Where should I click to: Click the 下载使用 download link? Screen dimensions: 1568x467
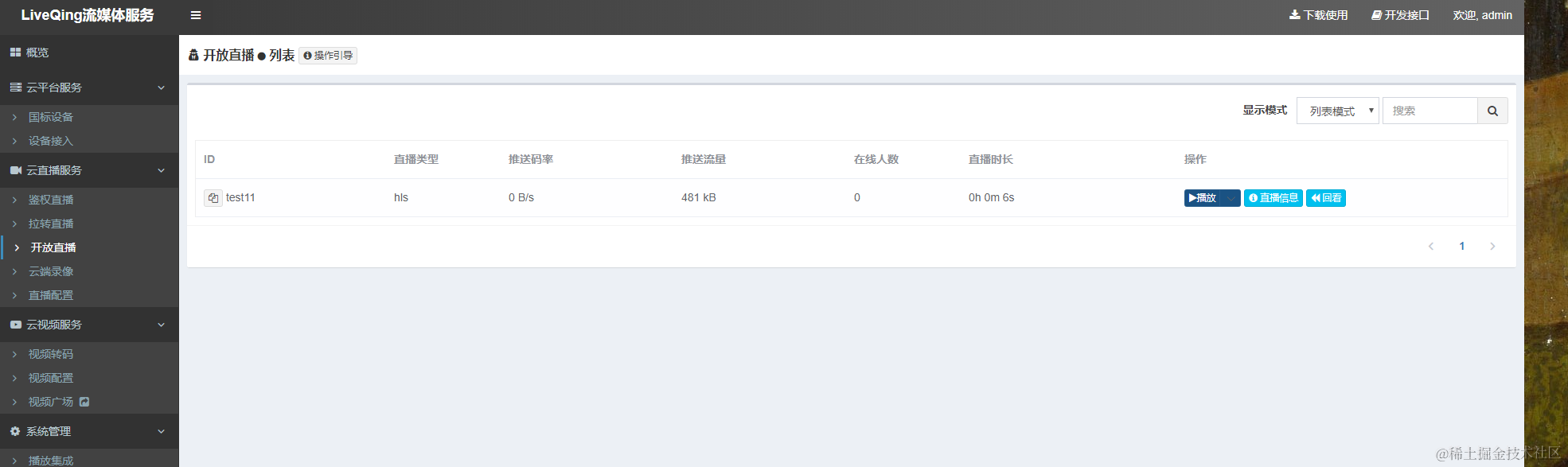(1318, 15)
